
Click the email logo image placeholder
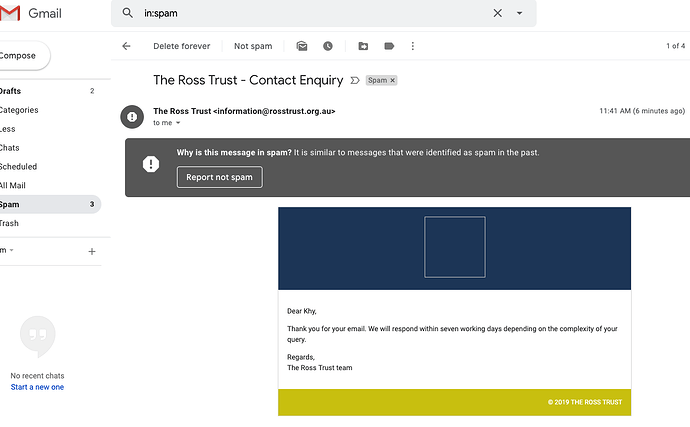[x=455, y=247]
